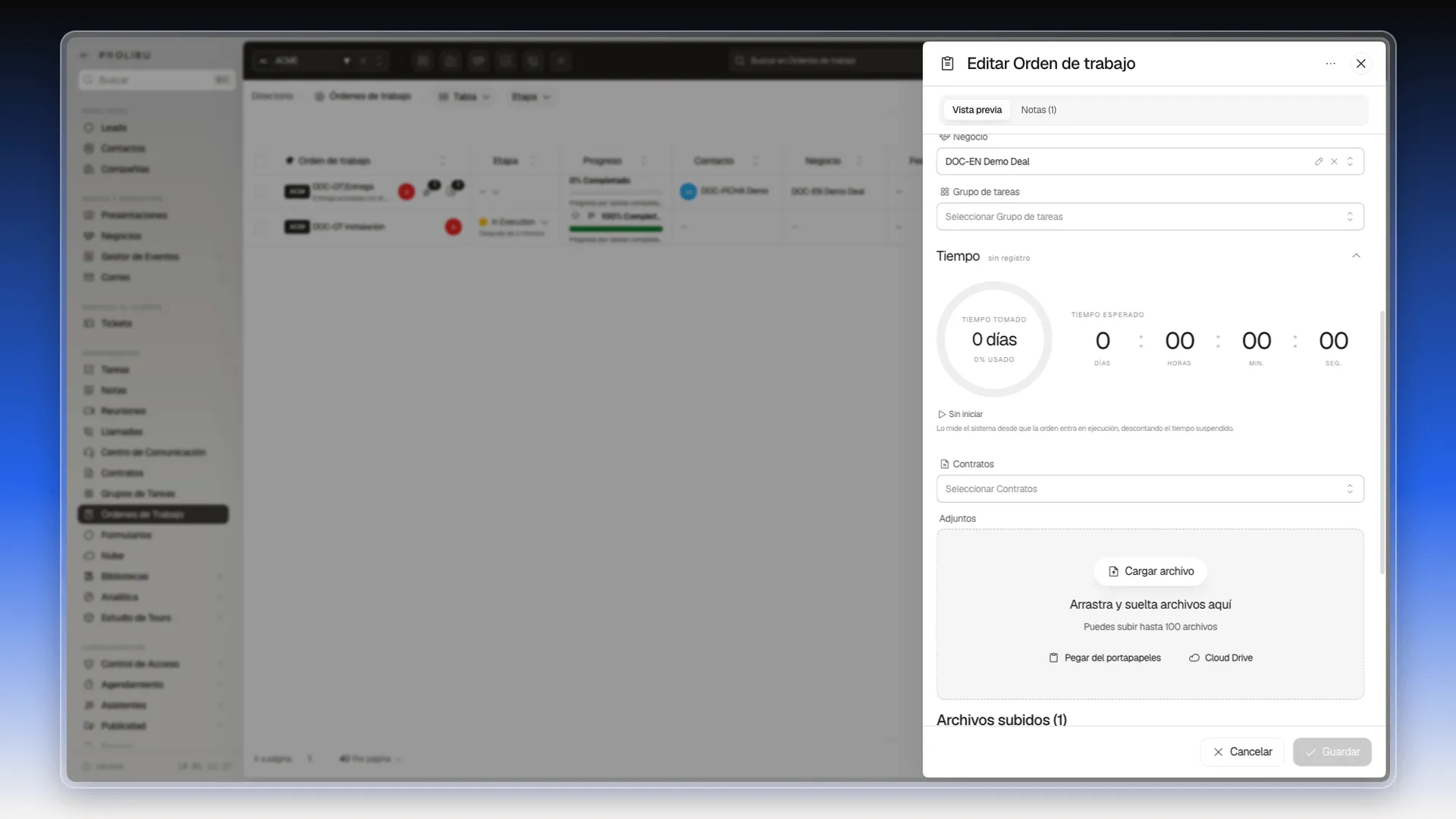Clear the DOC-EN Demo Deal selection
The width and height of the screenshot is (1456, 819).
[x=1334, y=162]
